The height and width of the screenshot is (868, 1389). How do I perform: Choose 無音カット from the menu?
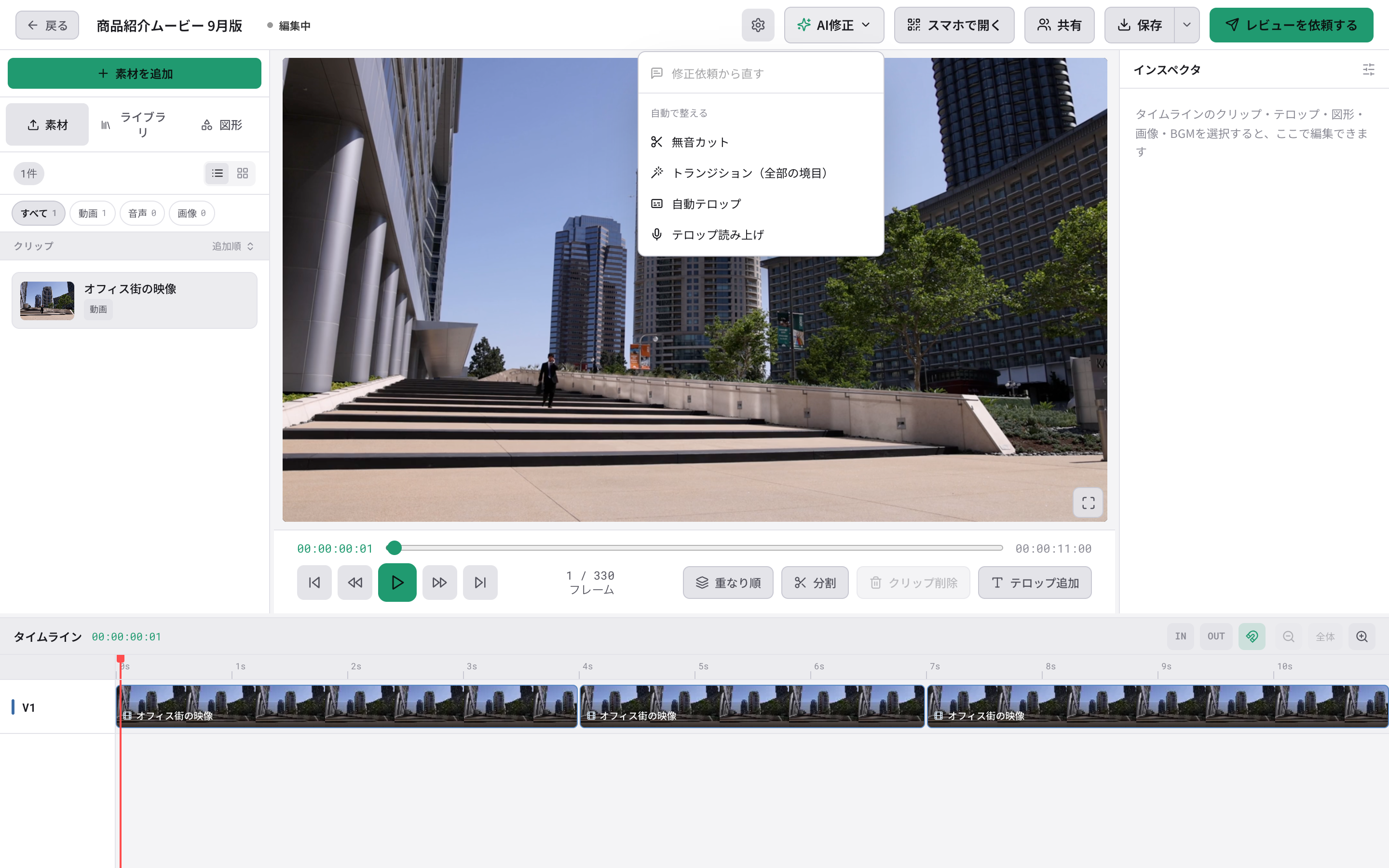(x=761, y=142)
